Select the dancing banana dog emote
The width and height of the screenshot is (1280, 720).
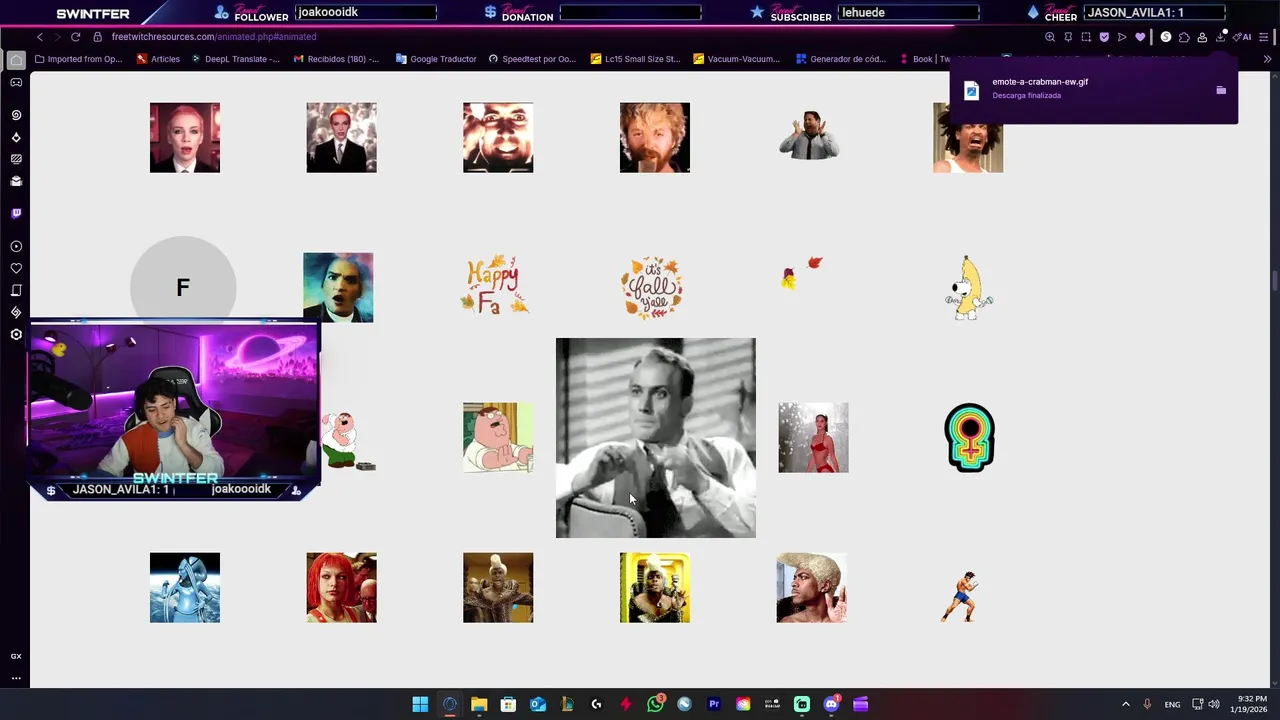pyautogui.click(x=969, y=288)
